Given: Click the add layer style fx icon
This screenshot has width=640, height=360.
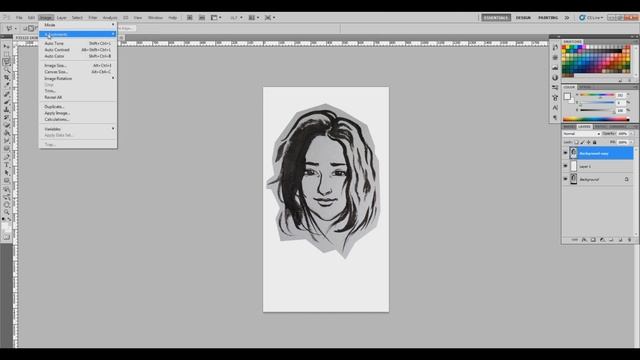Looking at the screenshot, I should click(x=584, y=240).
